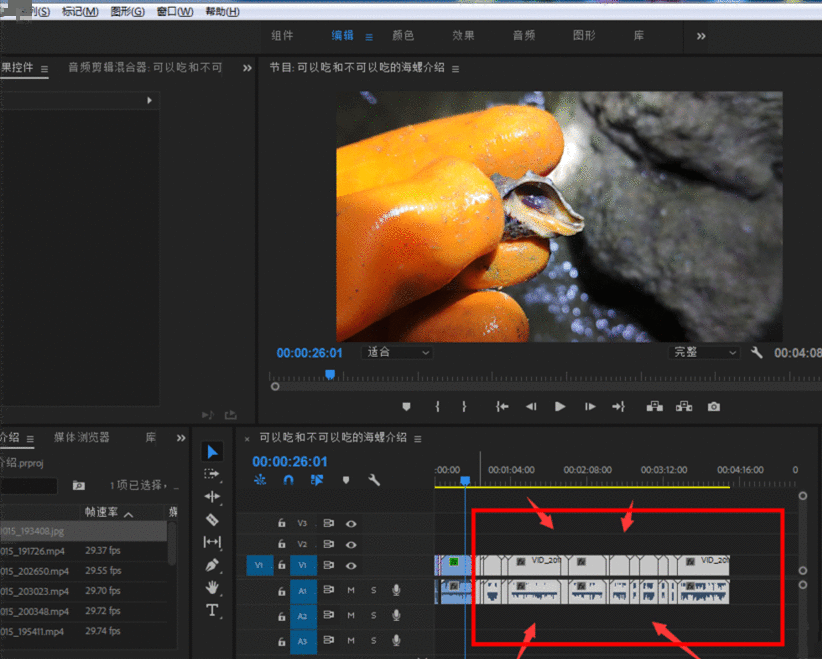The width and height of the screenshot is (822, 659).
Task: Open the 媒体浏览器 panel tab
Action: [82, 438]
